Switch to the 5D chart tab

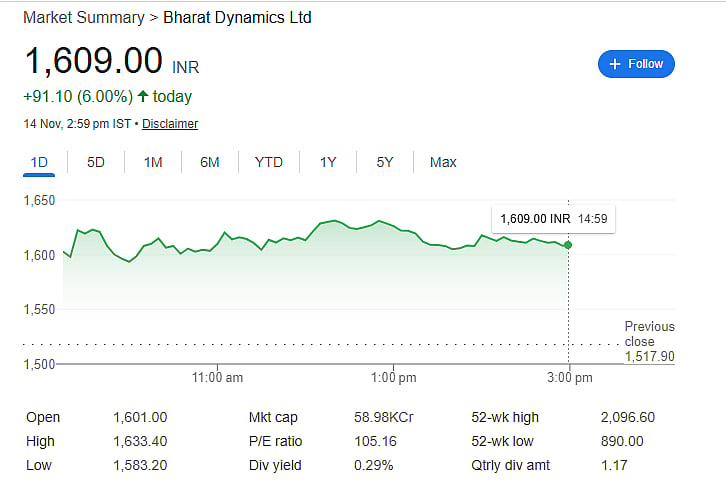tap(96, 162)
